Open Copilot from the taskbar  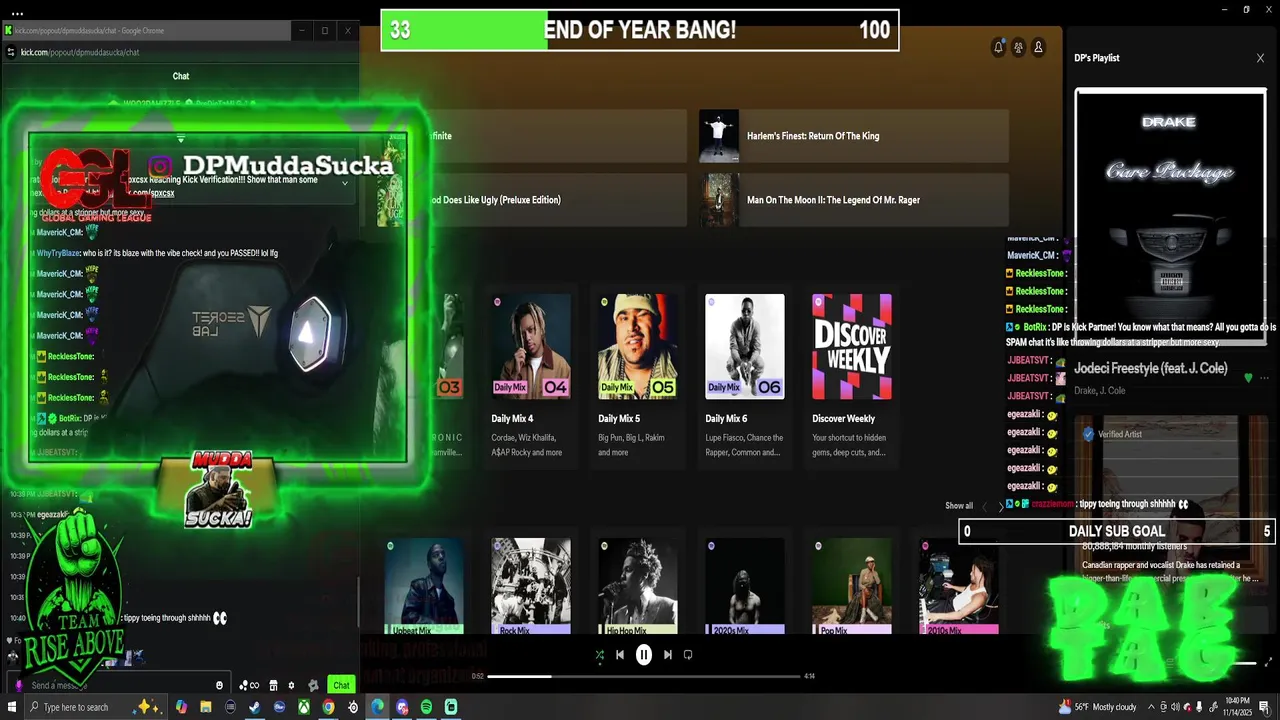pyautogui.click(x=180, y=707)
